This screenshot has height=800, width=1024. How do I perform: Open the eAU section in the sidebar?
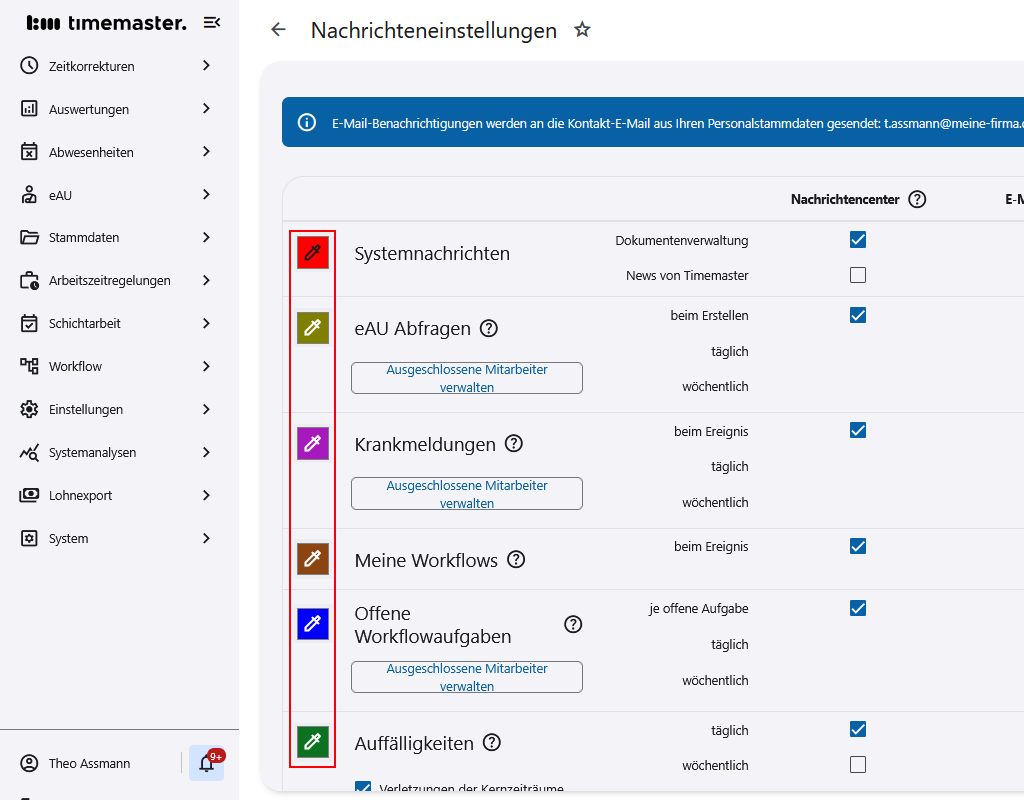point(62,195)
